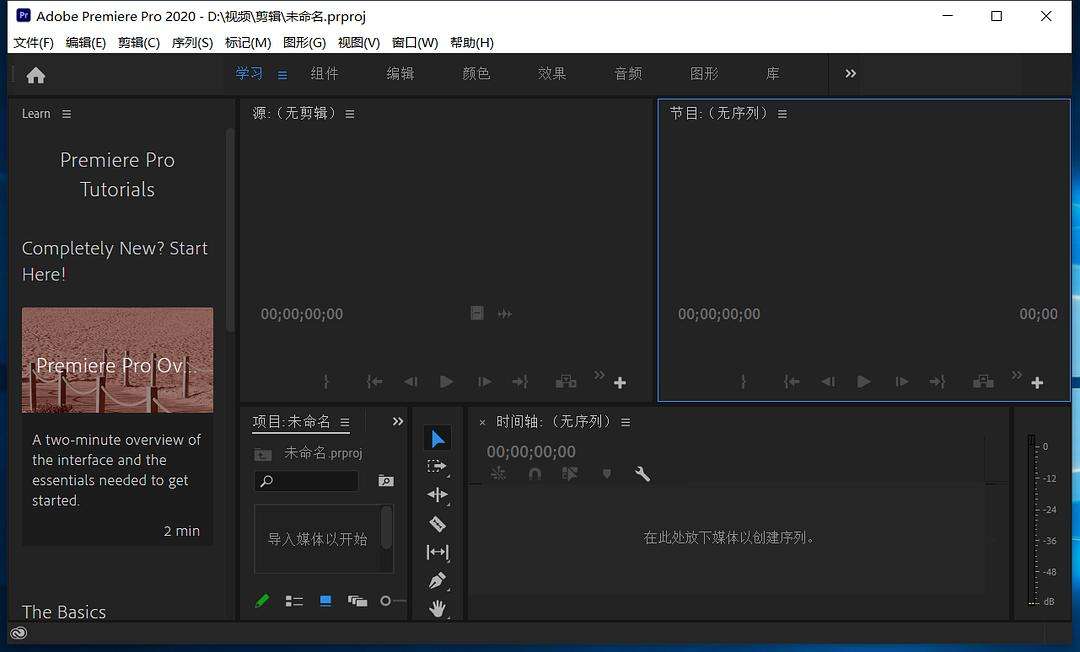Viewport: 1080px width, 652px height.
Task: Toggle snapping with the magnet icon
Action: [535, 473]
